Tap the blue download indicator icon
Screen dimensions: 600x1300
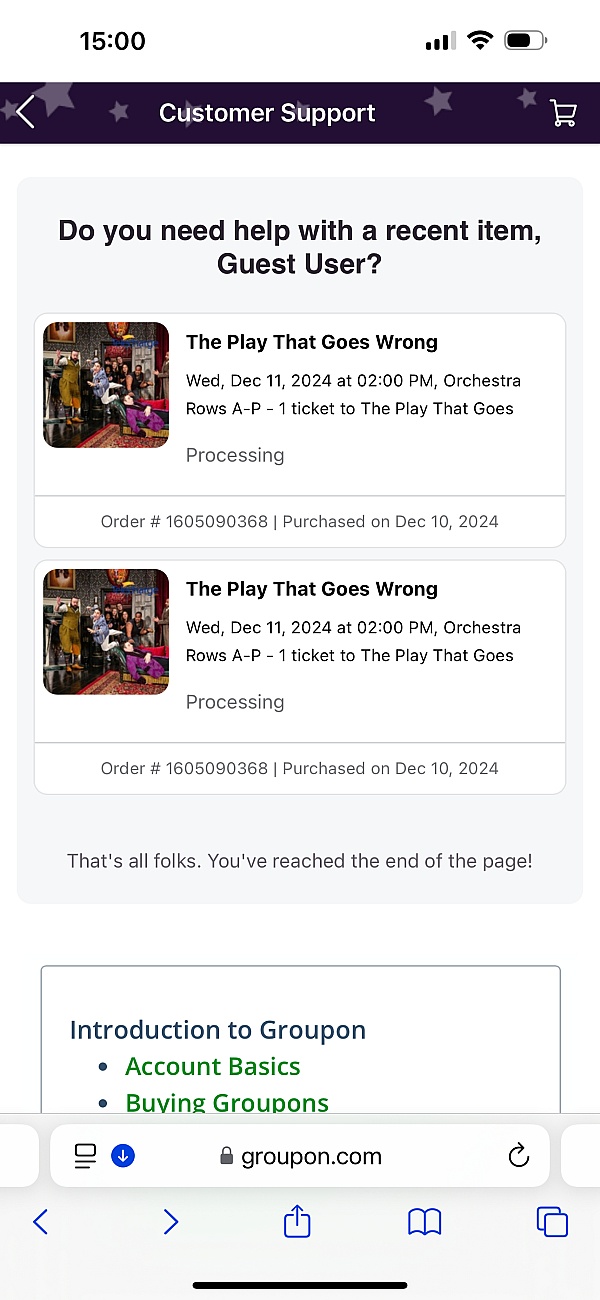123,1157
